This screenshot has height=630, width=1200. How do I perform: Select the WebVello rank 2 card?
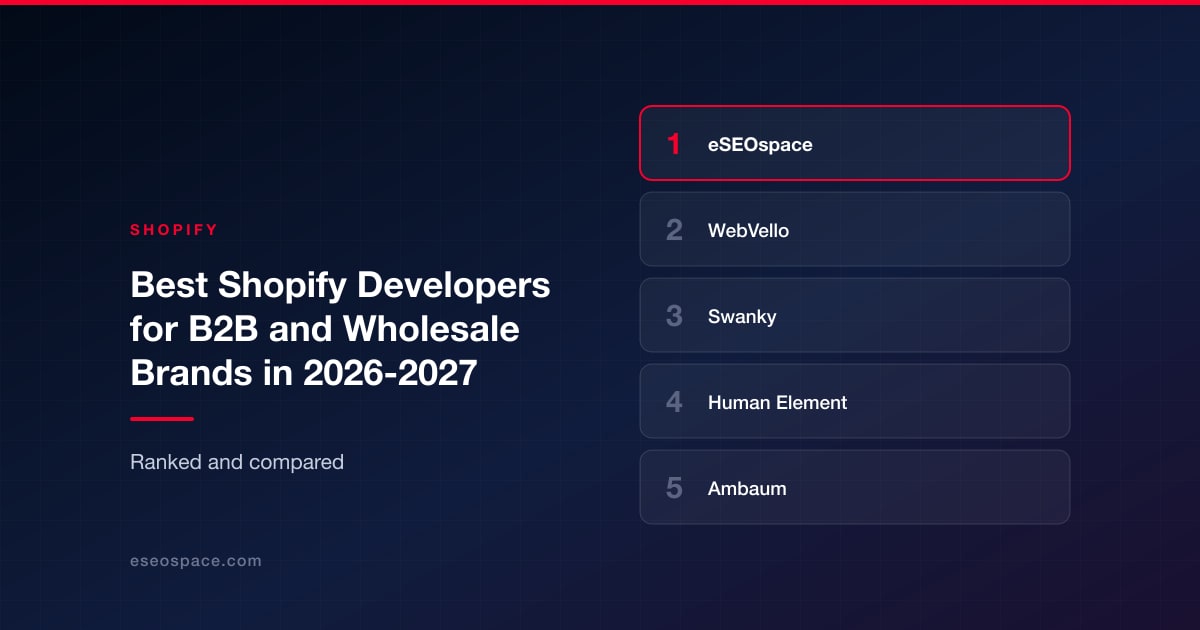tap(855, 229)
